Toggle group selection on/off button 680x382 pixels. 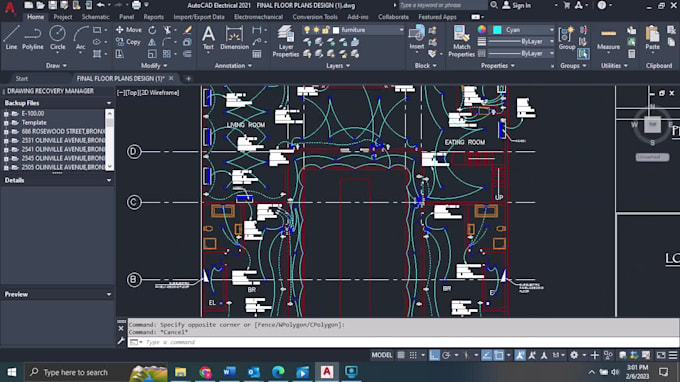583,54
